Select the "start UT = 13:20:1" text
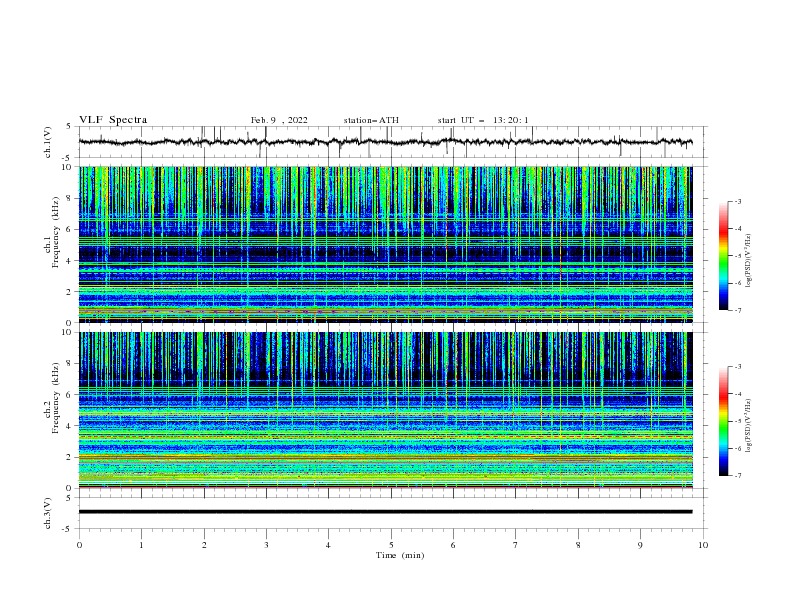 click(483, 120)
